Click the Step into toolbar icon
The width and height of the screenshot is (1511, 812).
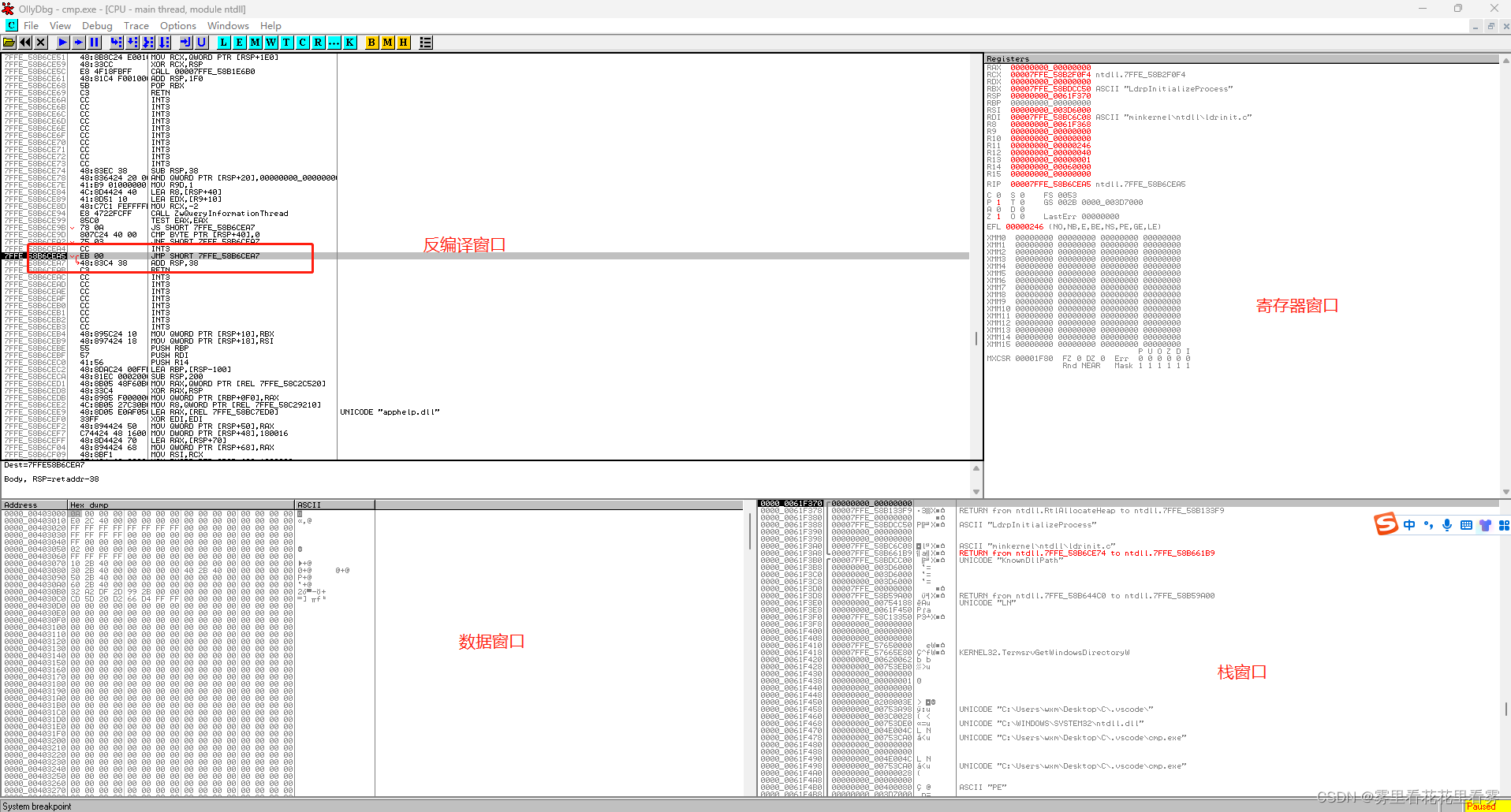point(117,43)
